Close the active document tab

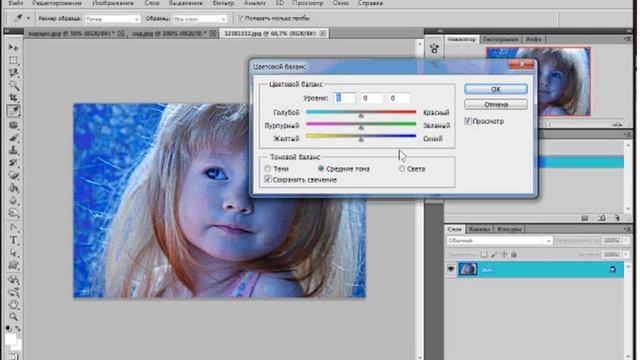(322, 33)
